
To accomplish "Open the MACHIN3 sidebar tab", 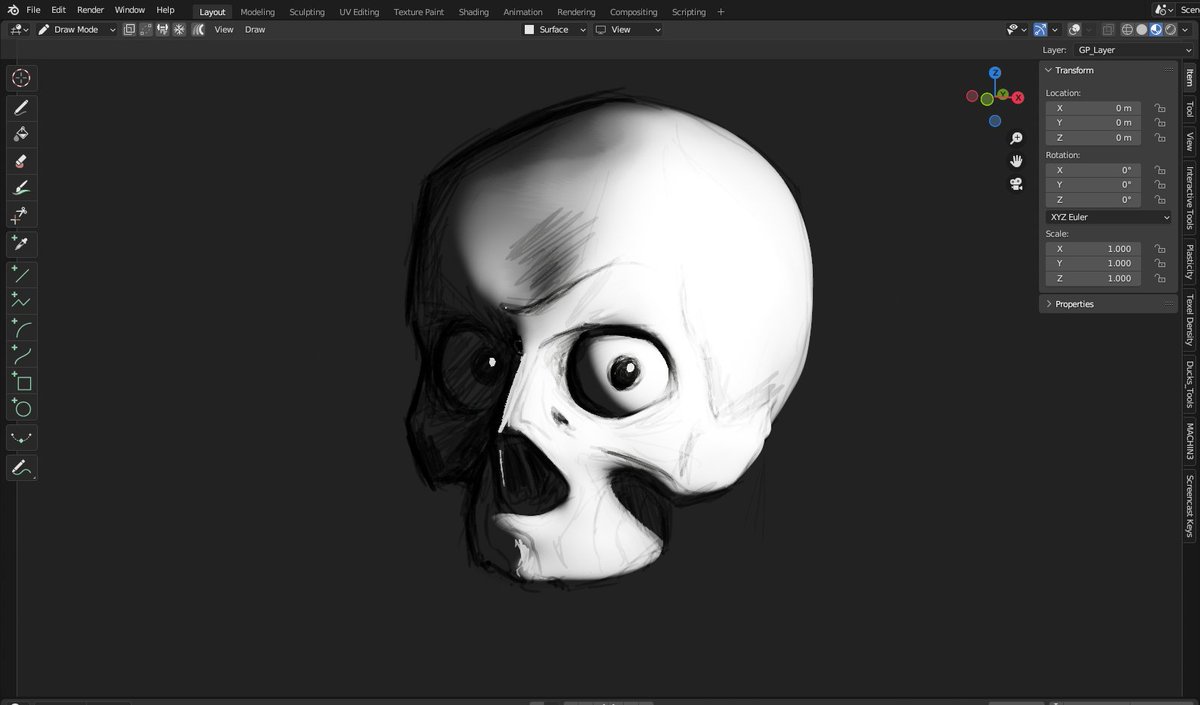I will click(1189, 441).
